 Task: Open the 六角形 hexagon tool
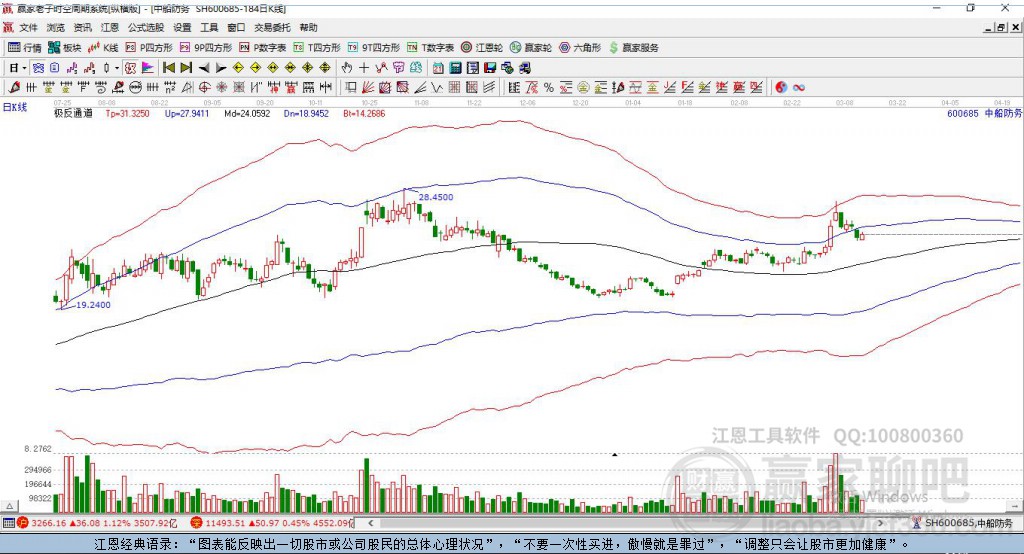580,48
